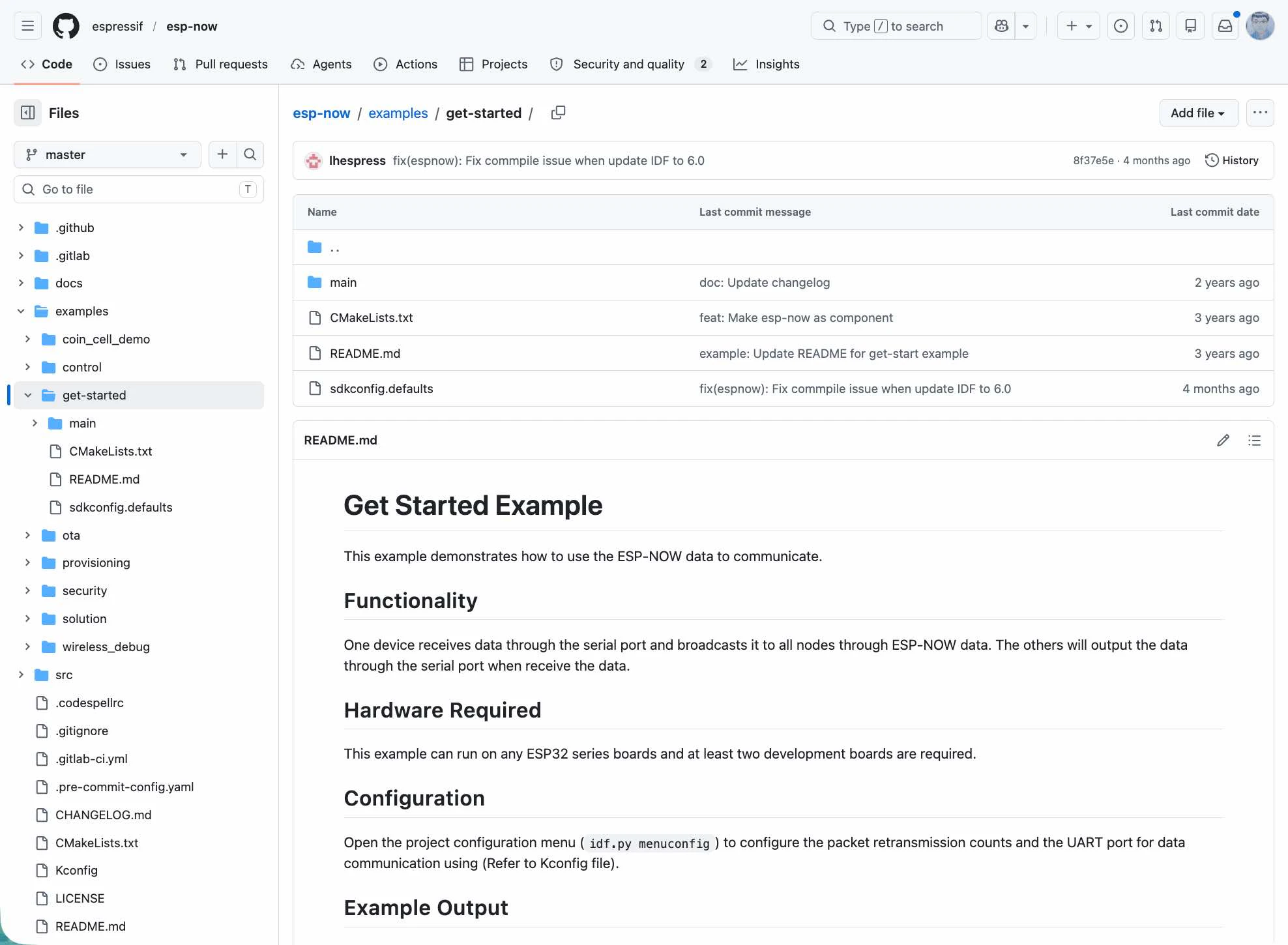The width and height of the screenshot is (1288, 945).
Task: Open .gitignore in the file tree
Action: [x=81, y=731]
